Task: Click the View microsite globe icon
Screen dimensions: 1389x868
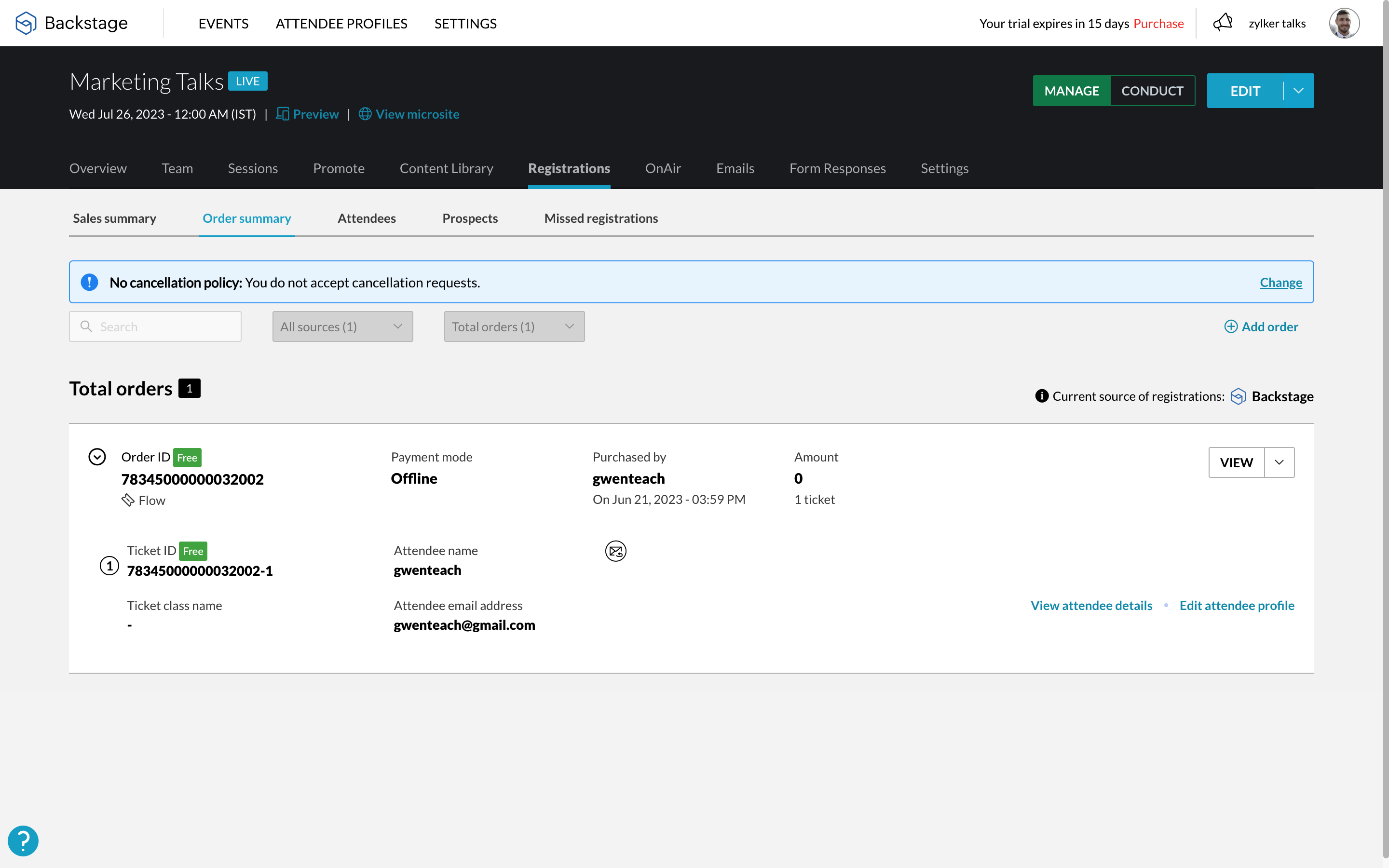Action: (x=365, y=114)
